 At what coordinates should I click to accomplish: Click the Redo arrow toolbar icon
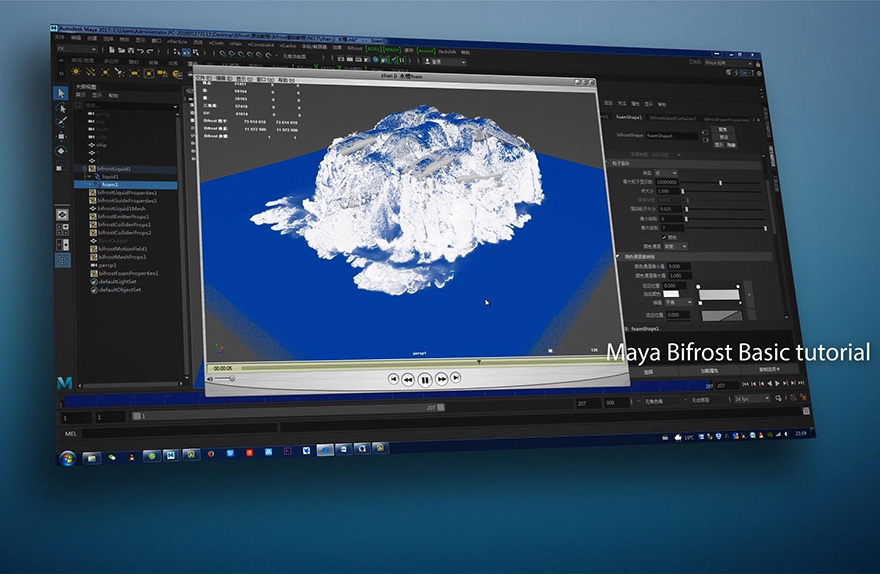150,50
